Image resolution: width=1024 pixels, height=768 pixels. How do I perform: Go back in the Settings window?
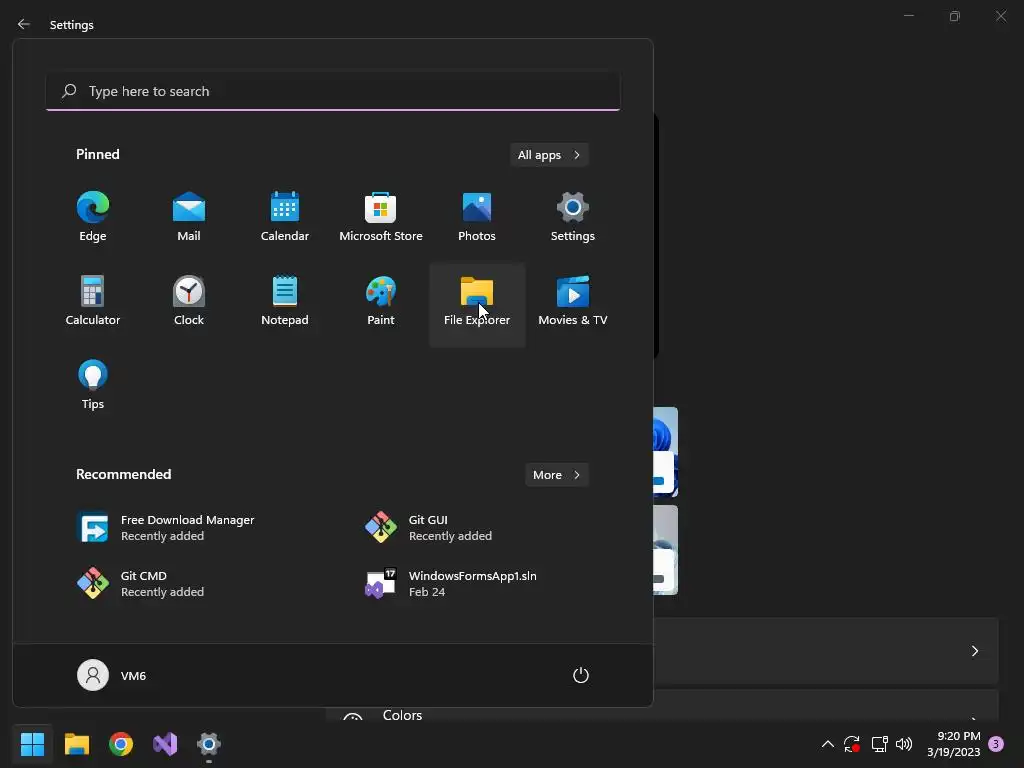24,24
